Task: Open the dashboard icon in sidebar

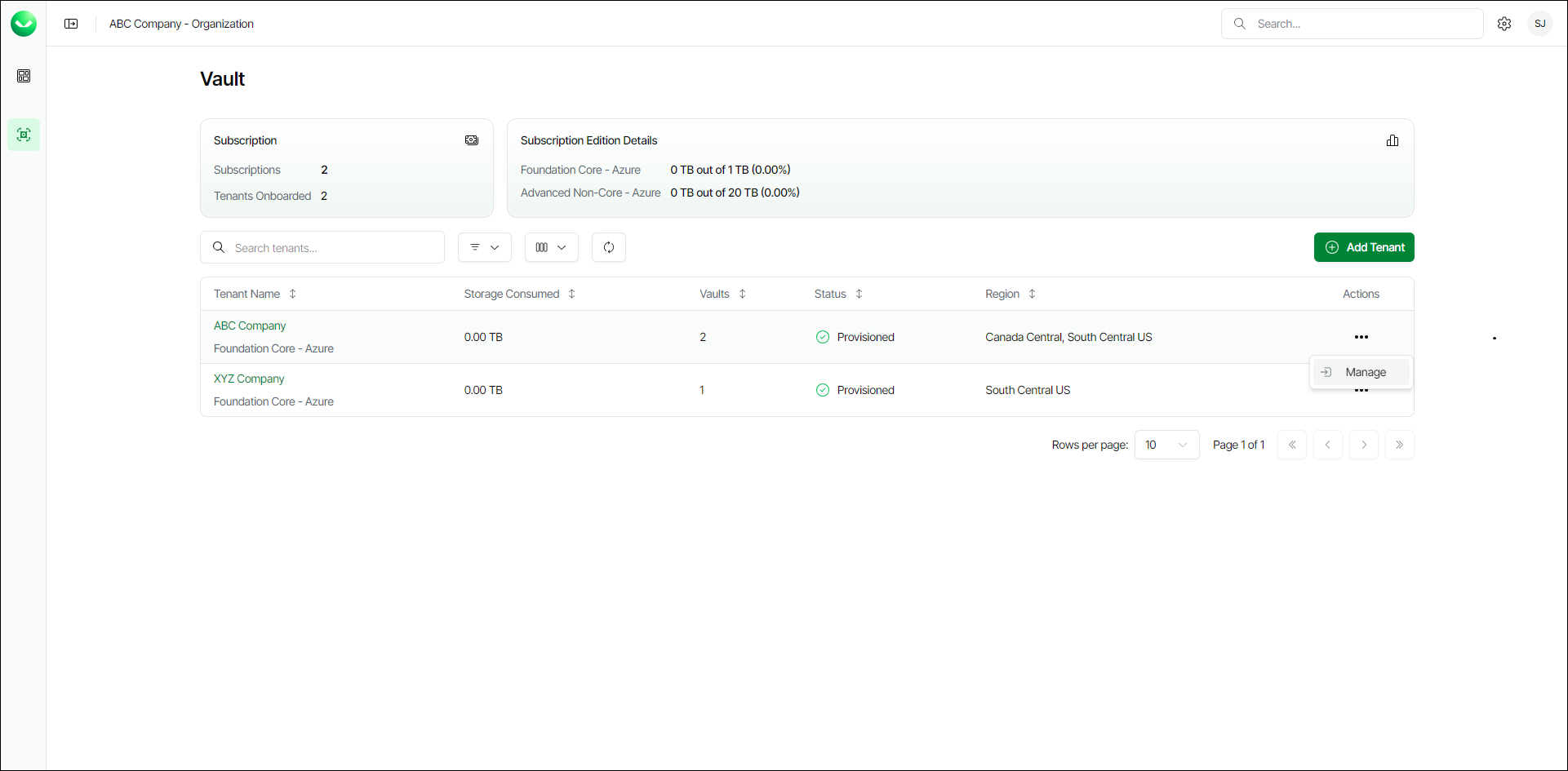Action: click(24, 76)
